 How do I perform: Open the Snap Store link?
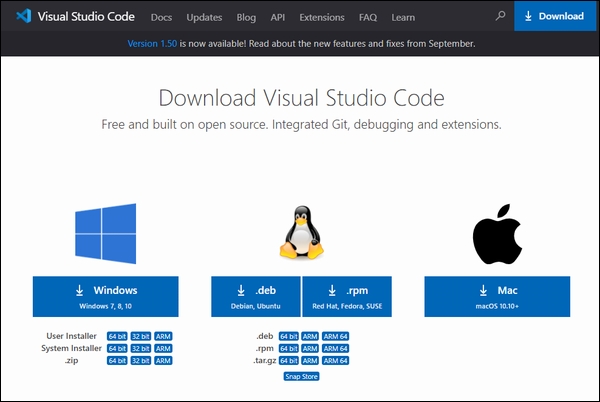coord(302,376)
